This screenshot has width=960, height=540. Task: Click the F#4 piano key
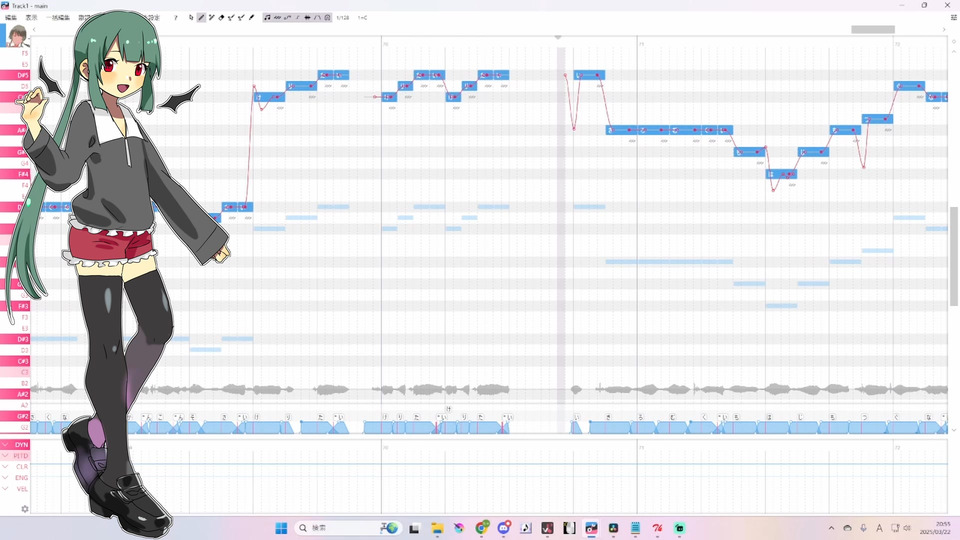15,174
